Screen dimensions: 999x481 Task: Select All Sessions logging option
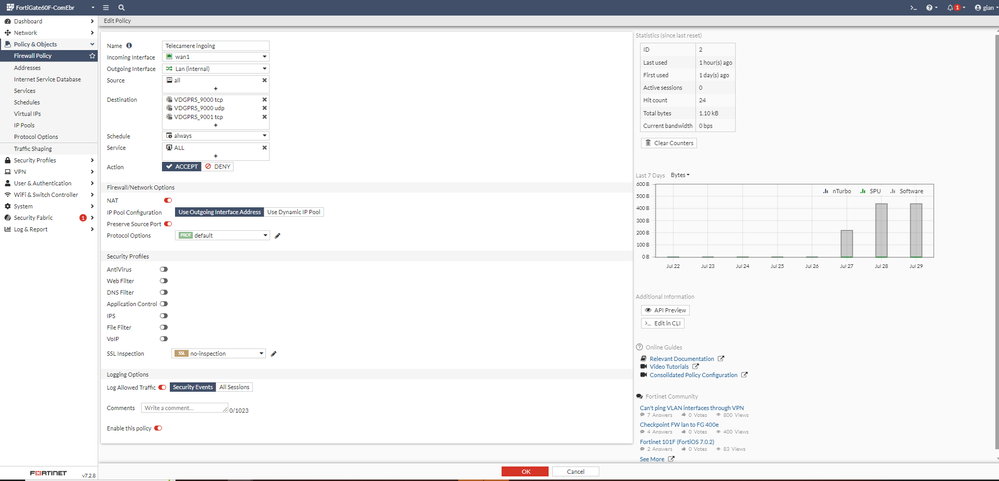click(x=234, y=387)
